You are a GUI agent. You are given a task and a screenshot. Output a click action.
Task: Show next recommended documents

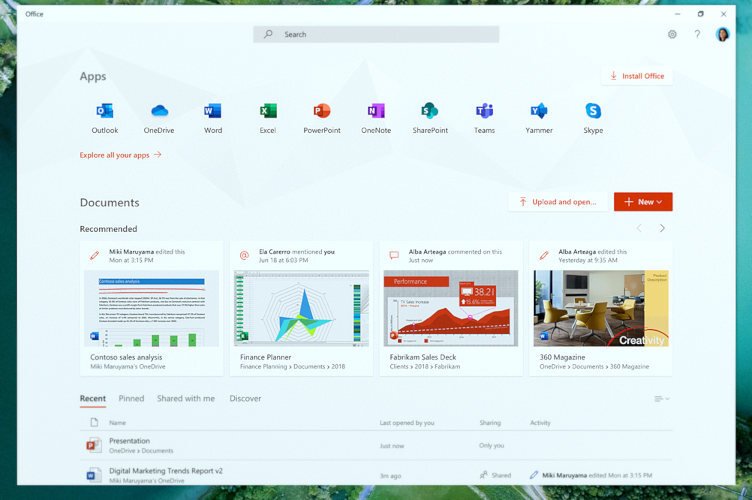(662, 228)
